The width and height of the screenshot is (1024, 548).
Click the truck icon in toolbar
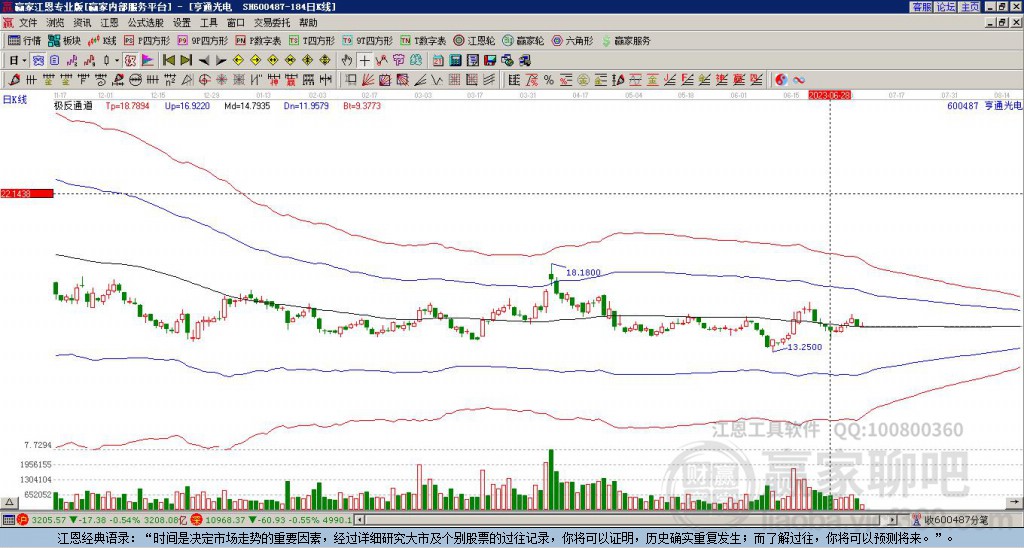click(524, 61)
